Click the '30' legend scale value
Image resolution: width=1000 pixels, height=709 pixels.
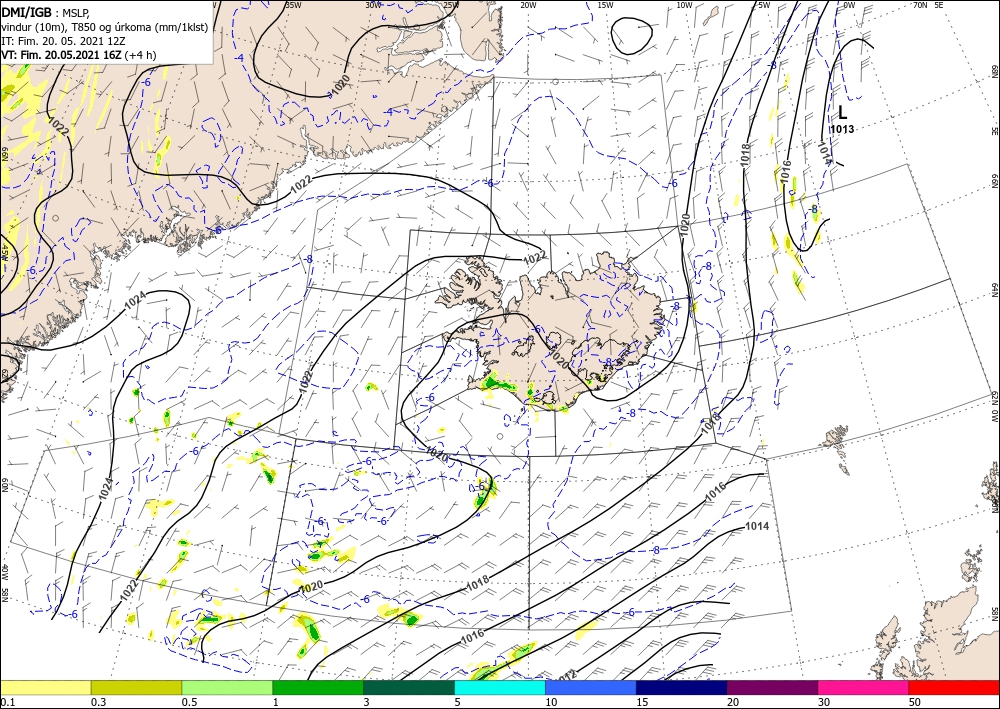tap(825, 702)
